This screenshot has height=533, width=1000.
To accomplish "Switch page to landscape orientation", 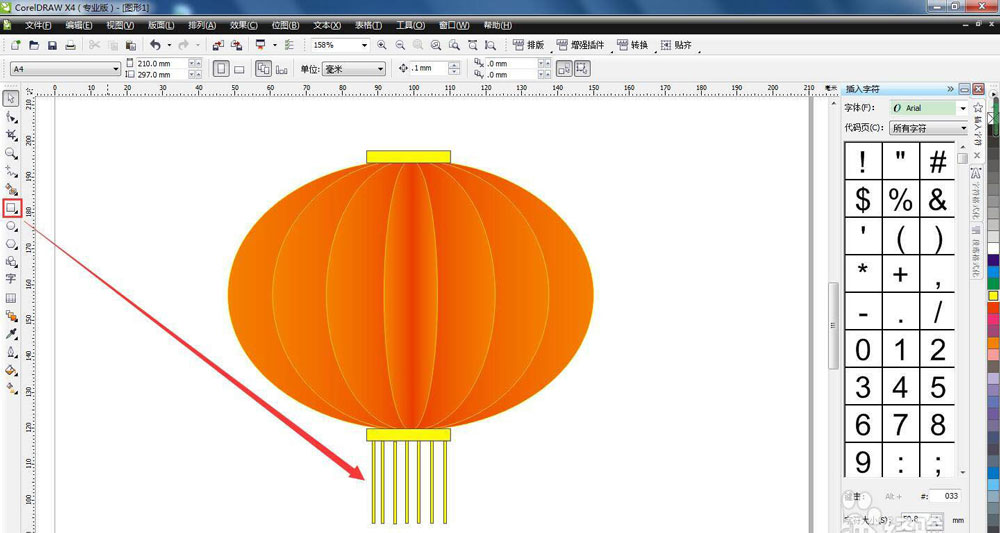I will point(240,68).
